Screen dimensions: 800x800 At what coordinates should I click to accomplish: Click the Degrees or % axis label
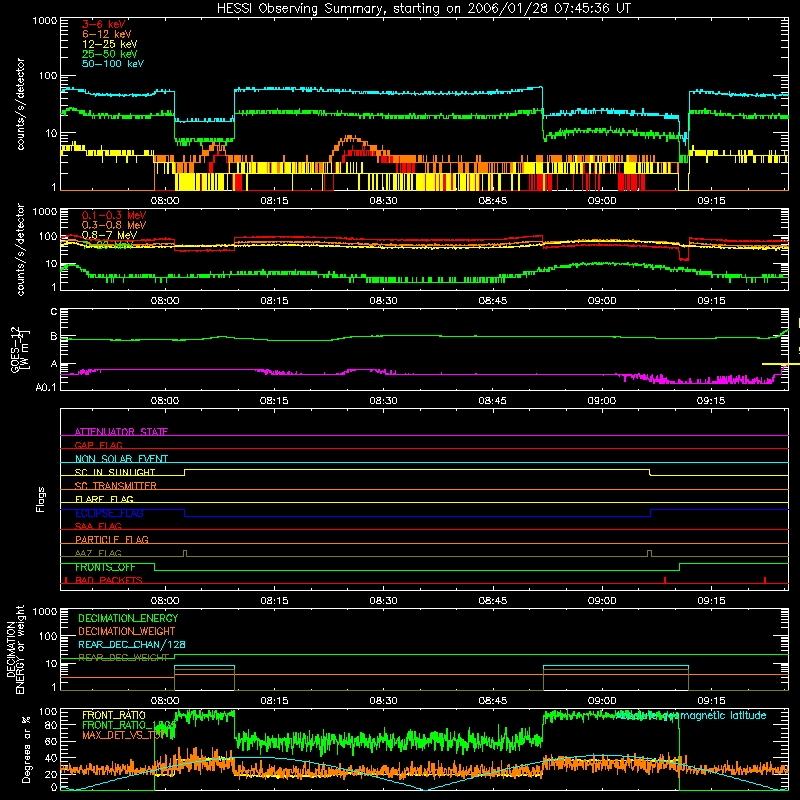pyautogui.click(x=26, y=749)
